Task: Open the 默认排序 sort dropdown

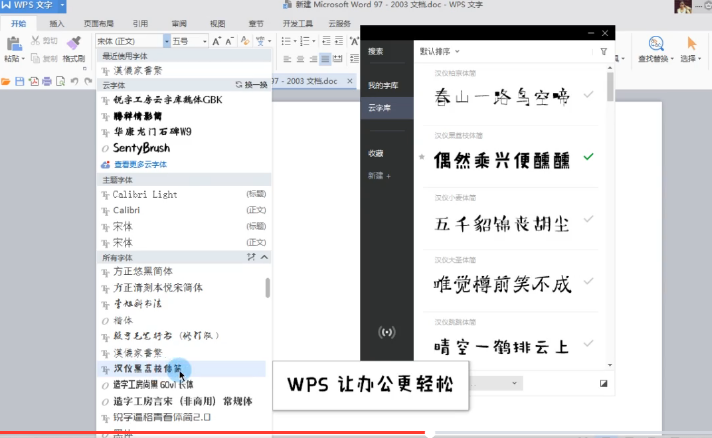Action: (440, 51)
